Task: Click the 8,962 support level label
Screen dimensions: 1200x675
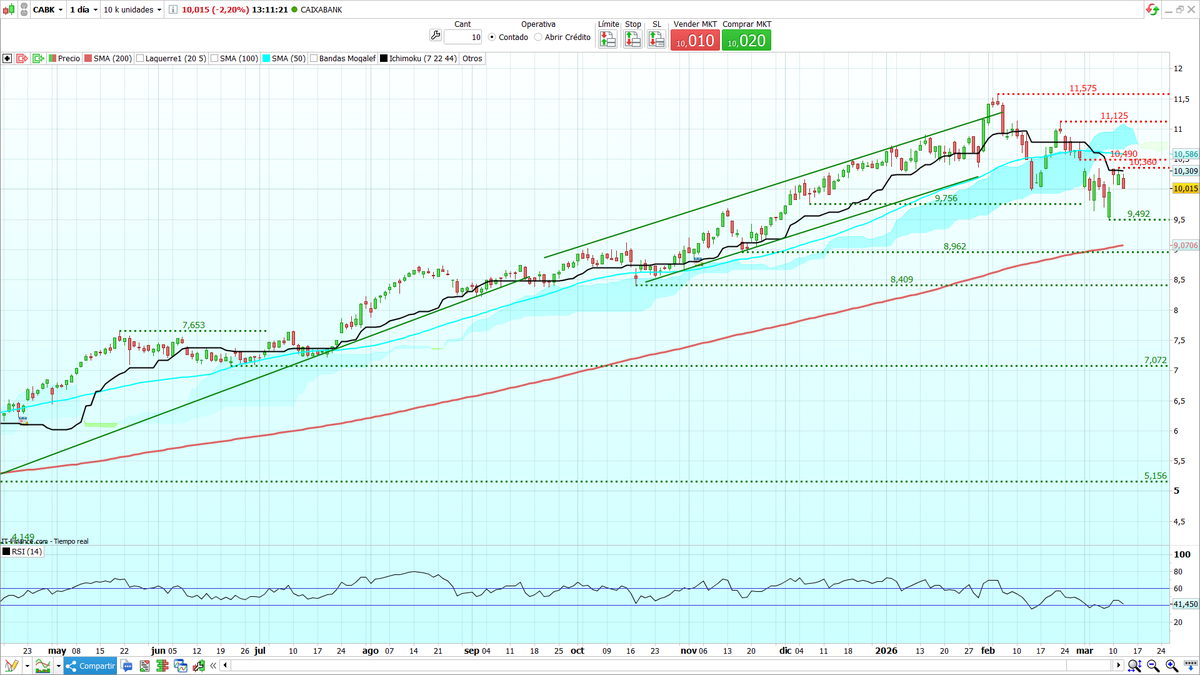Action: point(956,247)
